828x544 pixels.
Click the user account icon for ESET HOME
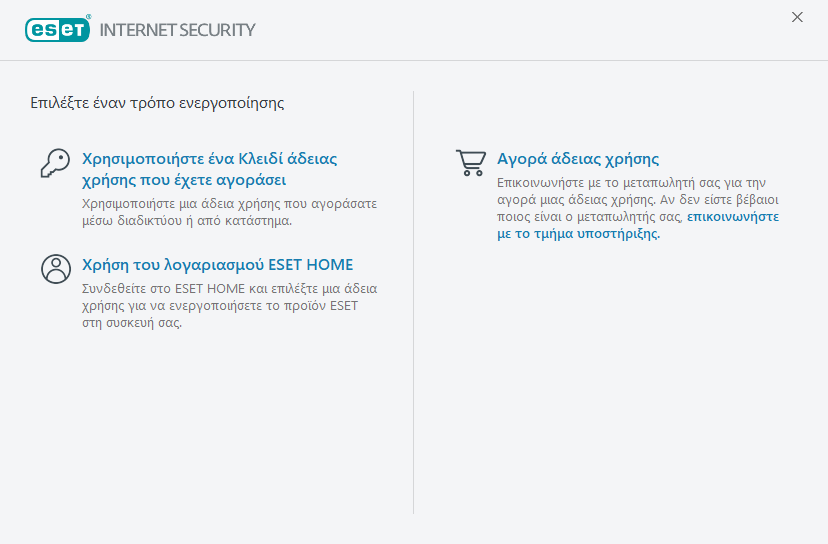pyautogui.click(x=55, y=268)
